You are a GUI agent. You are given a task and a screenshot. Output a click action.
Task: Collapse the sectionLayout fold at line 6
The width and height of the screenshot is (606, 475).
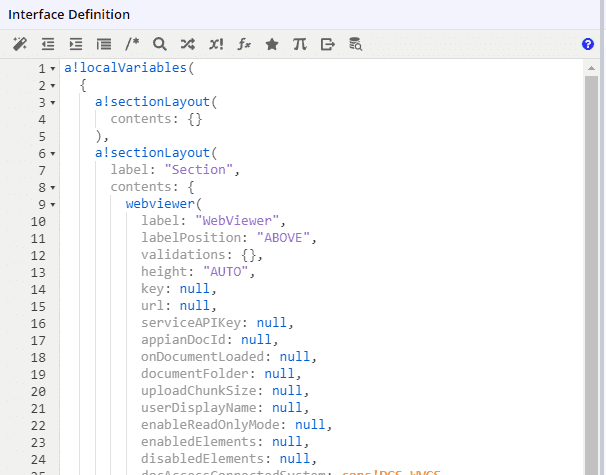pos(53,154)
